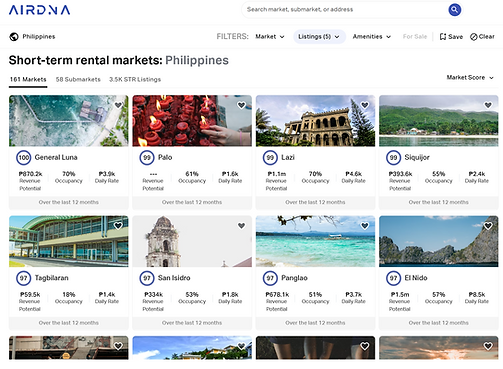The height and width of the screenshot is (369, 503).
Task: Open the Lazi market title
Action: tap(288, 157)
